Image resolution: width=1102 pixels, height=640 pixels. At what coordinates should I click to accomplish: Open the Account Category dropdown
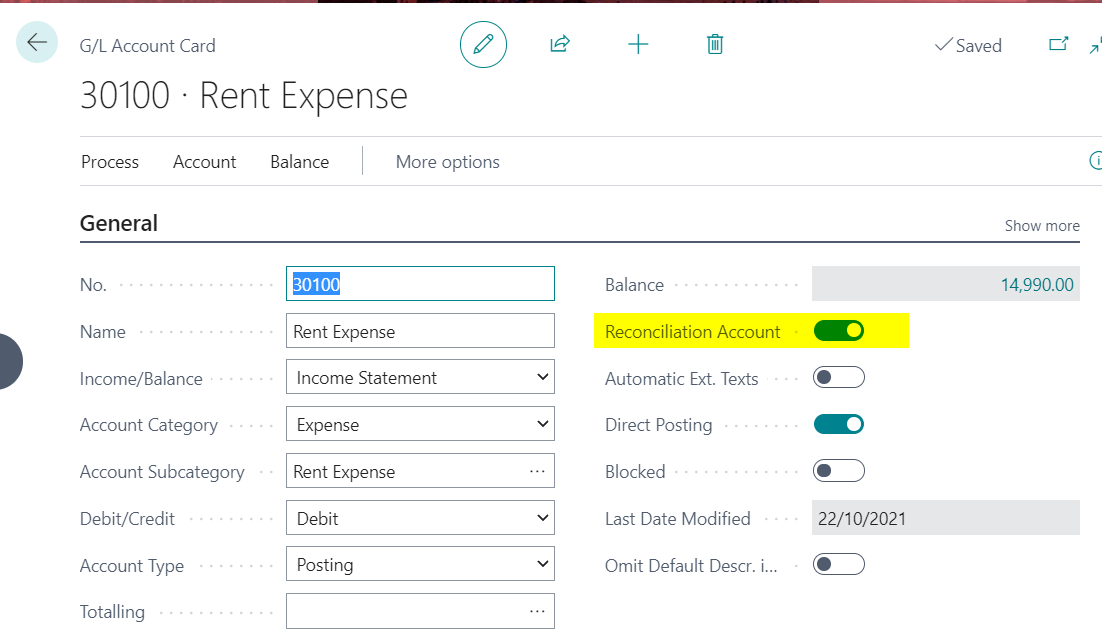pyautogui.click(x=540, y=423)
